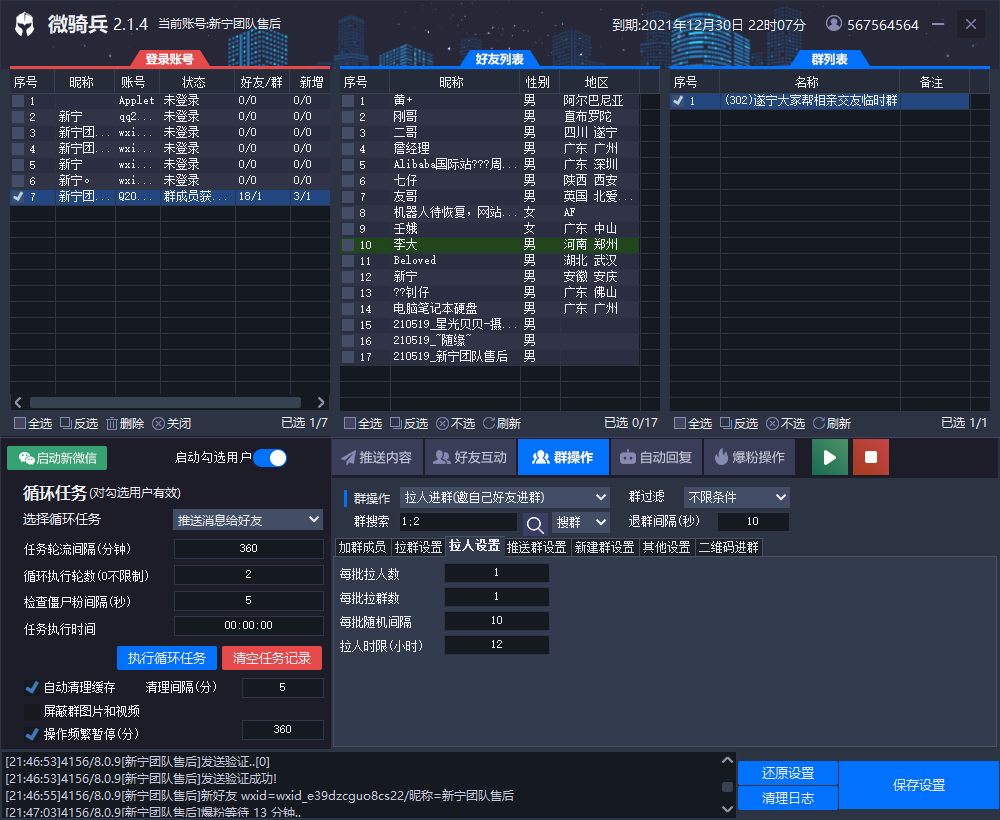Viewport: 1000px width, 820px height.
Task: Open the 群操作 tab
Action: (563, 457)
